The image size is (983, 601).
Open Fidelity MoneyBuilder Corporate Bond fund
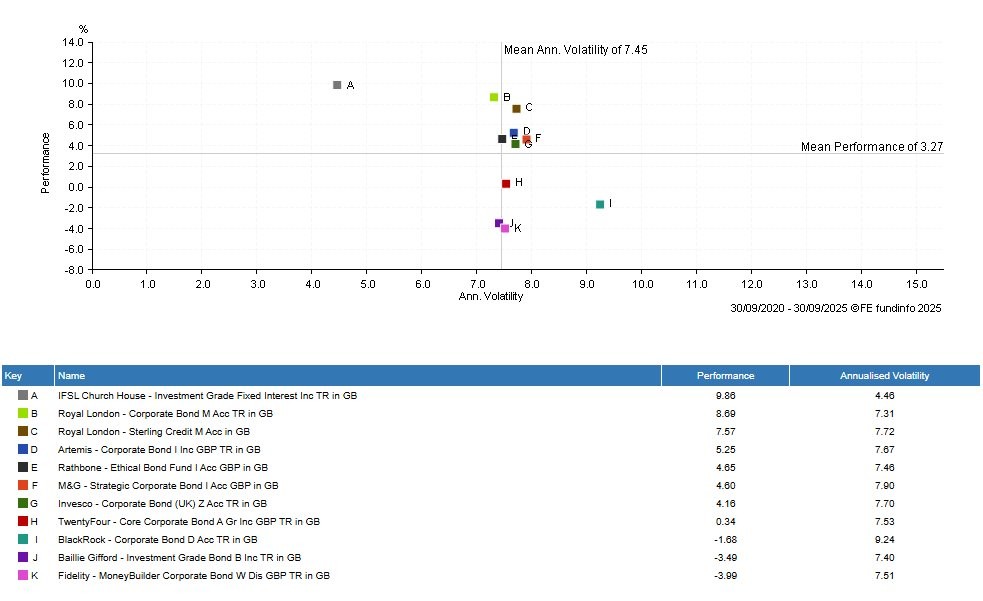pyautogui.click(x=194, y=576)
